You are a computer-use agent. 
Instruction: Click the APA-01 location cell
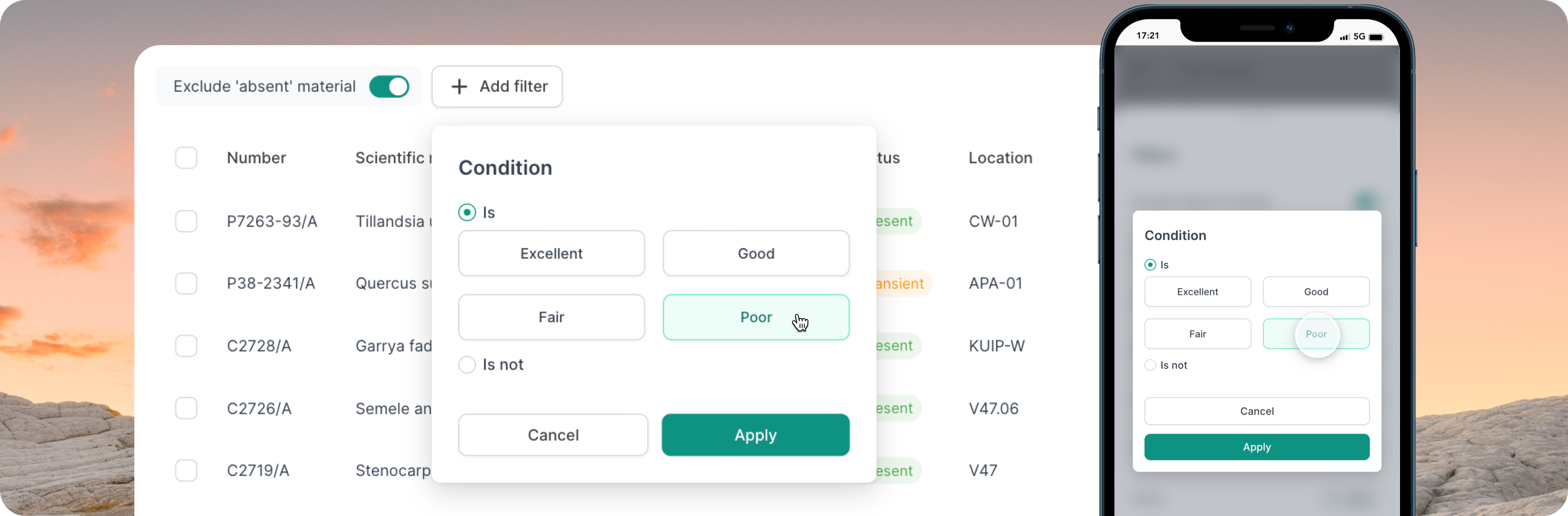click(995, 283)
